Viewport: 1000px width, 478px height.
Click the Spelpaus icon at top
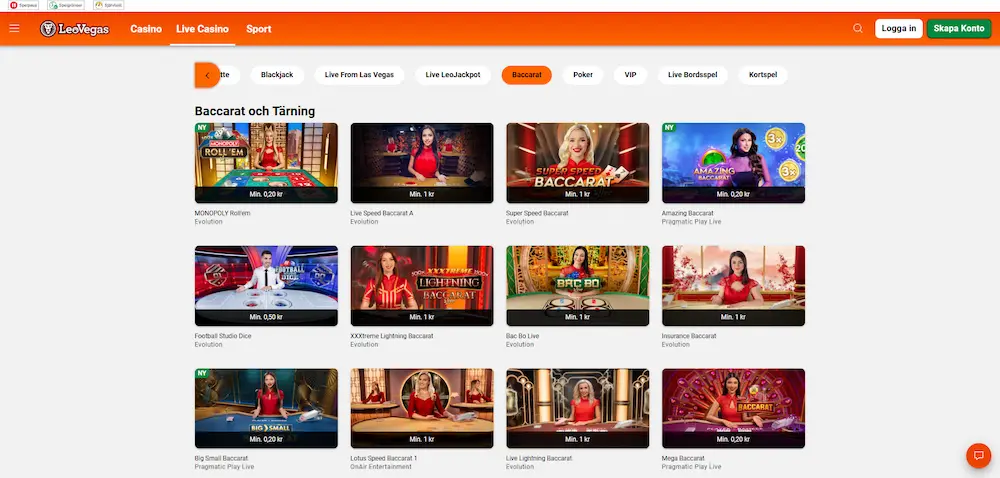[x=24, y=5]
